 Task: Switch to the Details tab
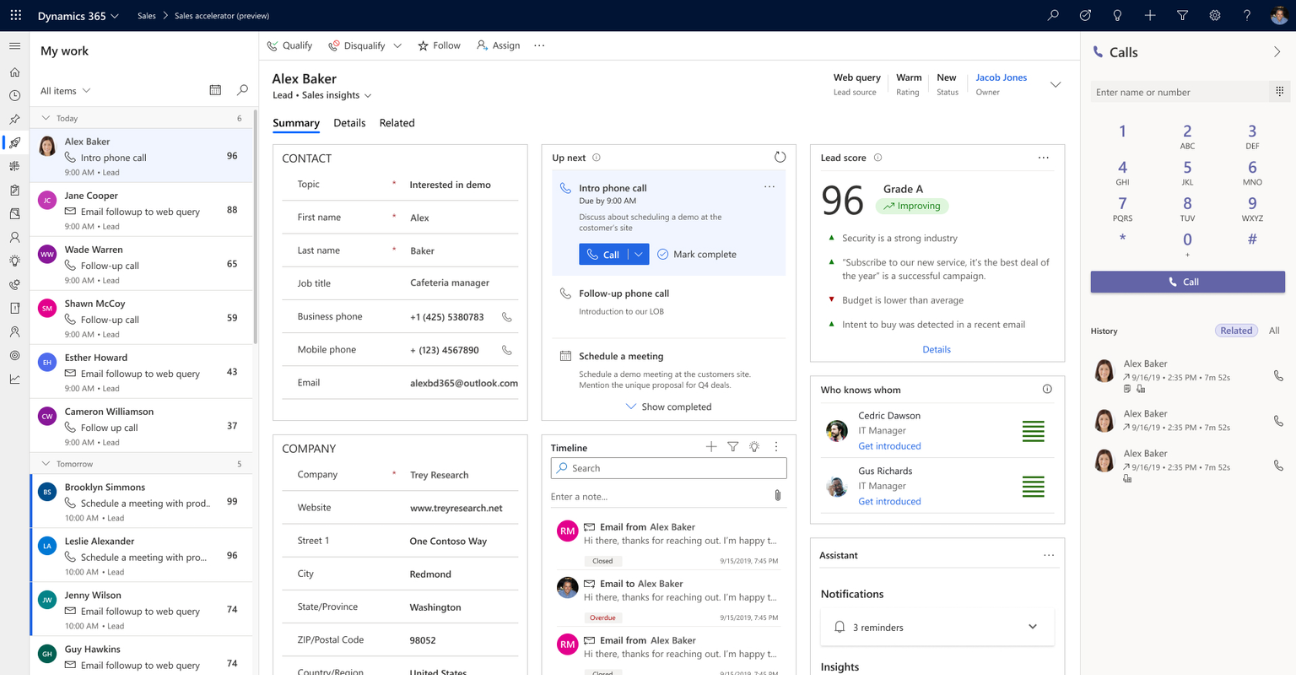click(349, 123)
